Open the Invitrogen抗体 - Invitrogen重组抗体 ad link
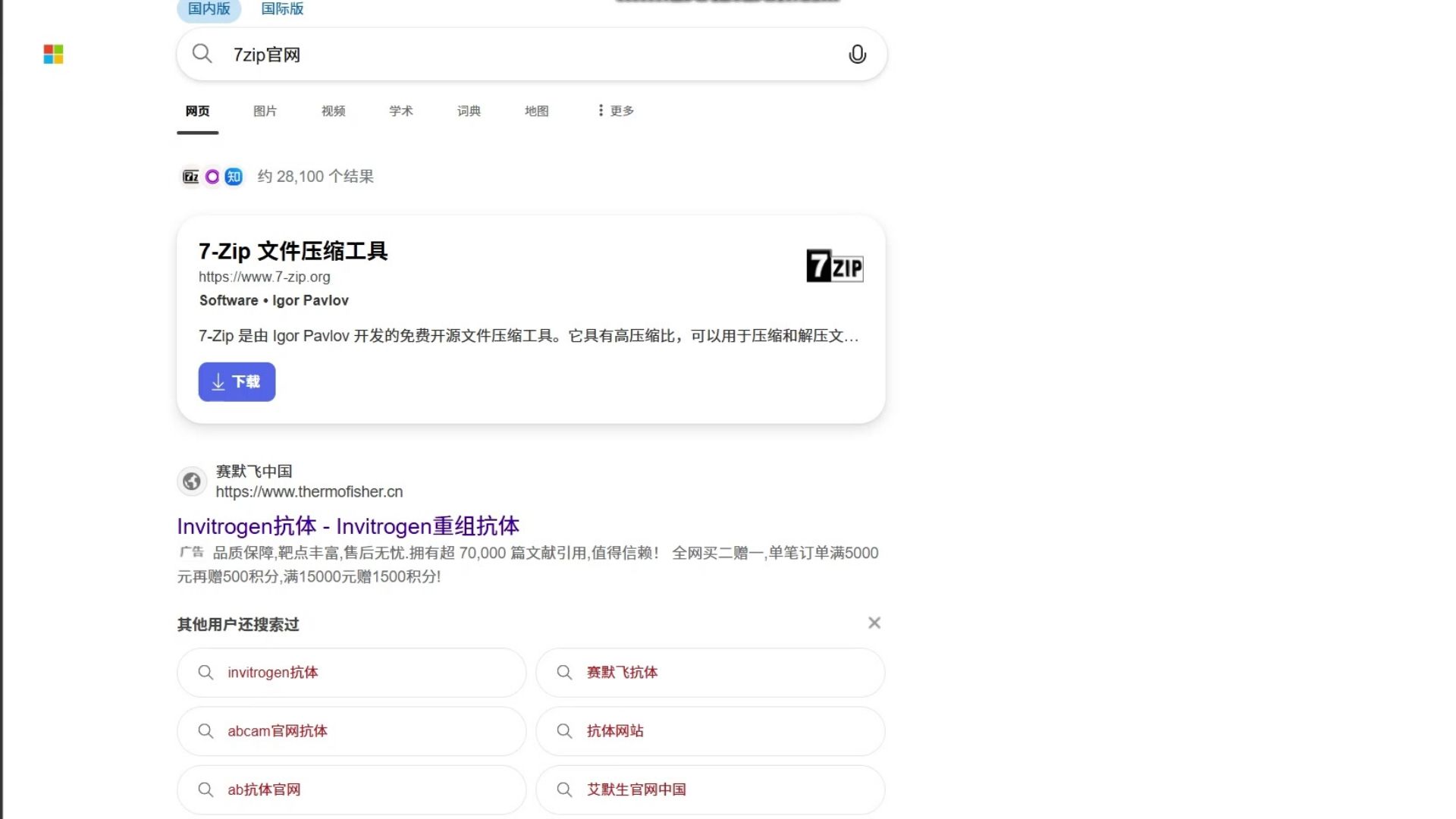1456x819 pixels. click(348, 526)
